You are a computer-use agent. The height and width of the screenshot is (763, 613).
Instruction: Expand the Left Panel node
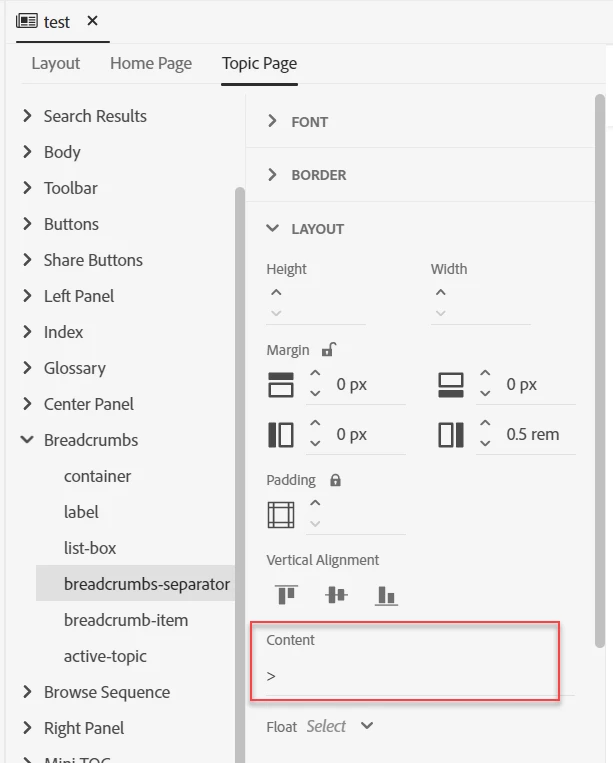coord(27,296)
